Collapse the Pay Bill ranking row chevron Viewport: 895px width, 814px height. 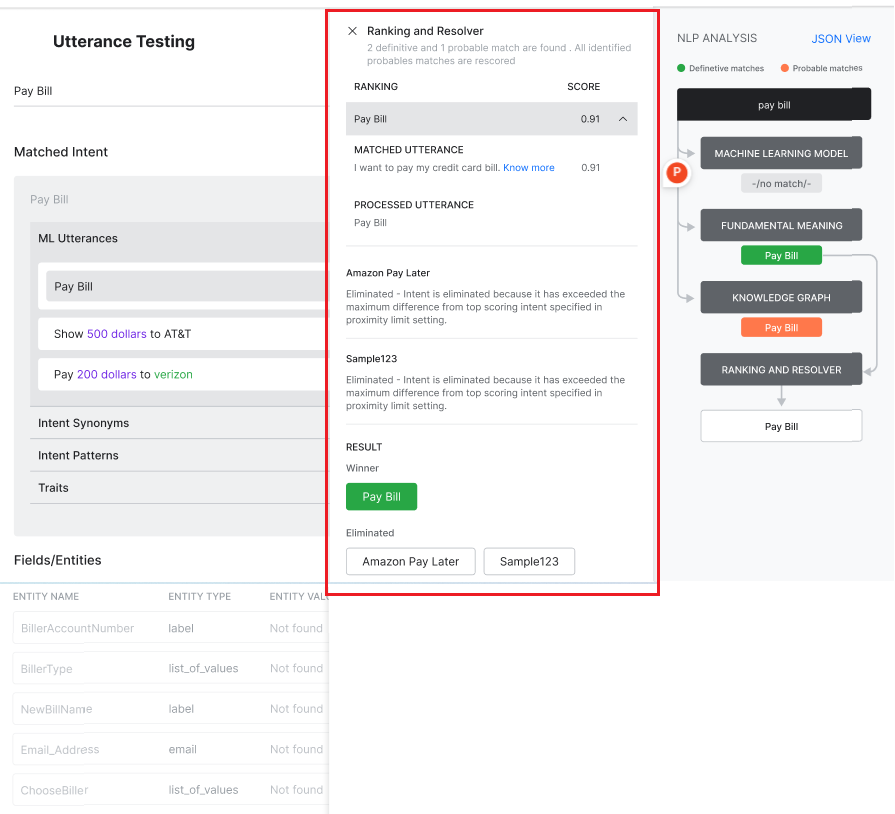(x=623, y=119)
